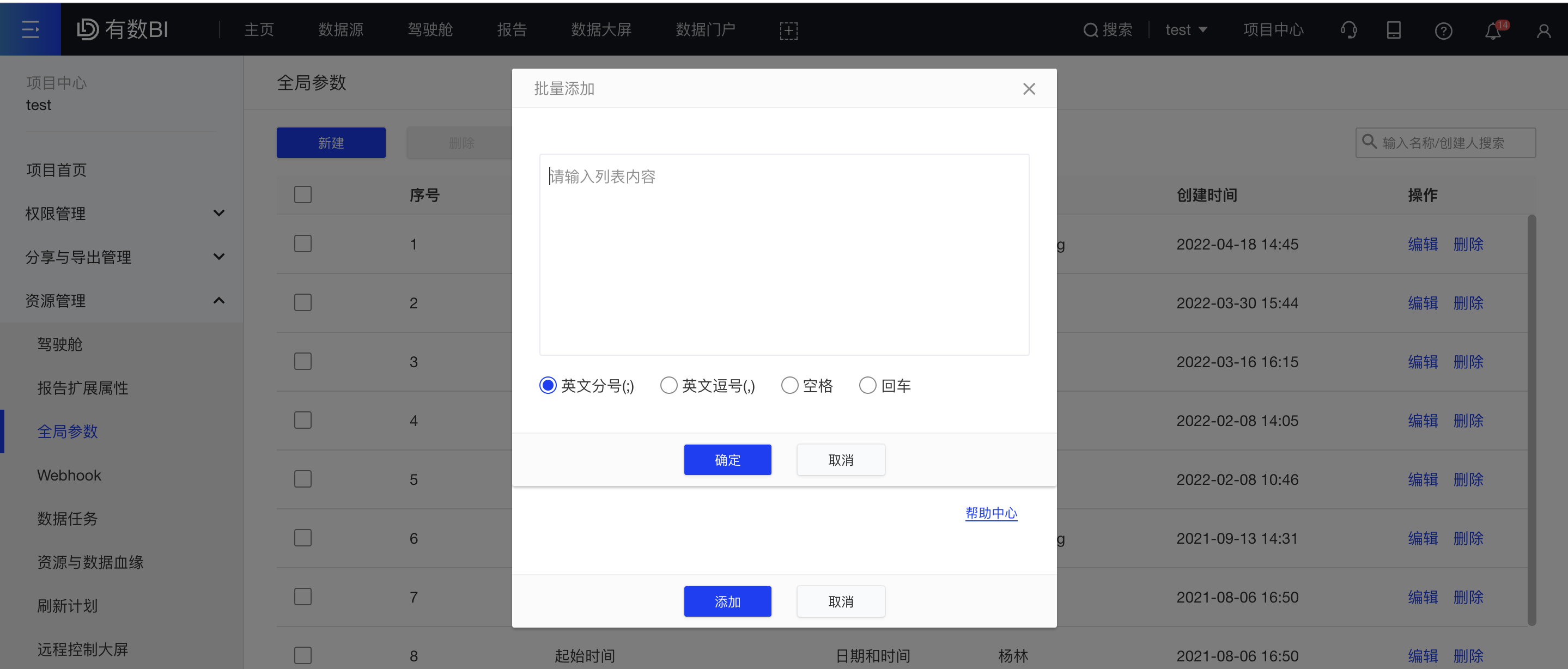Screen dimensions: 1568x669
Task: Click the 请输入列表内容 text input area
Action: [x=784, y=254]
